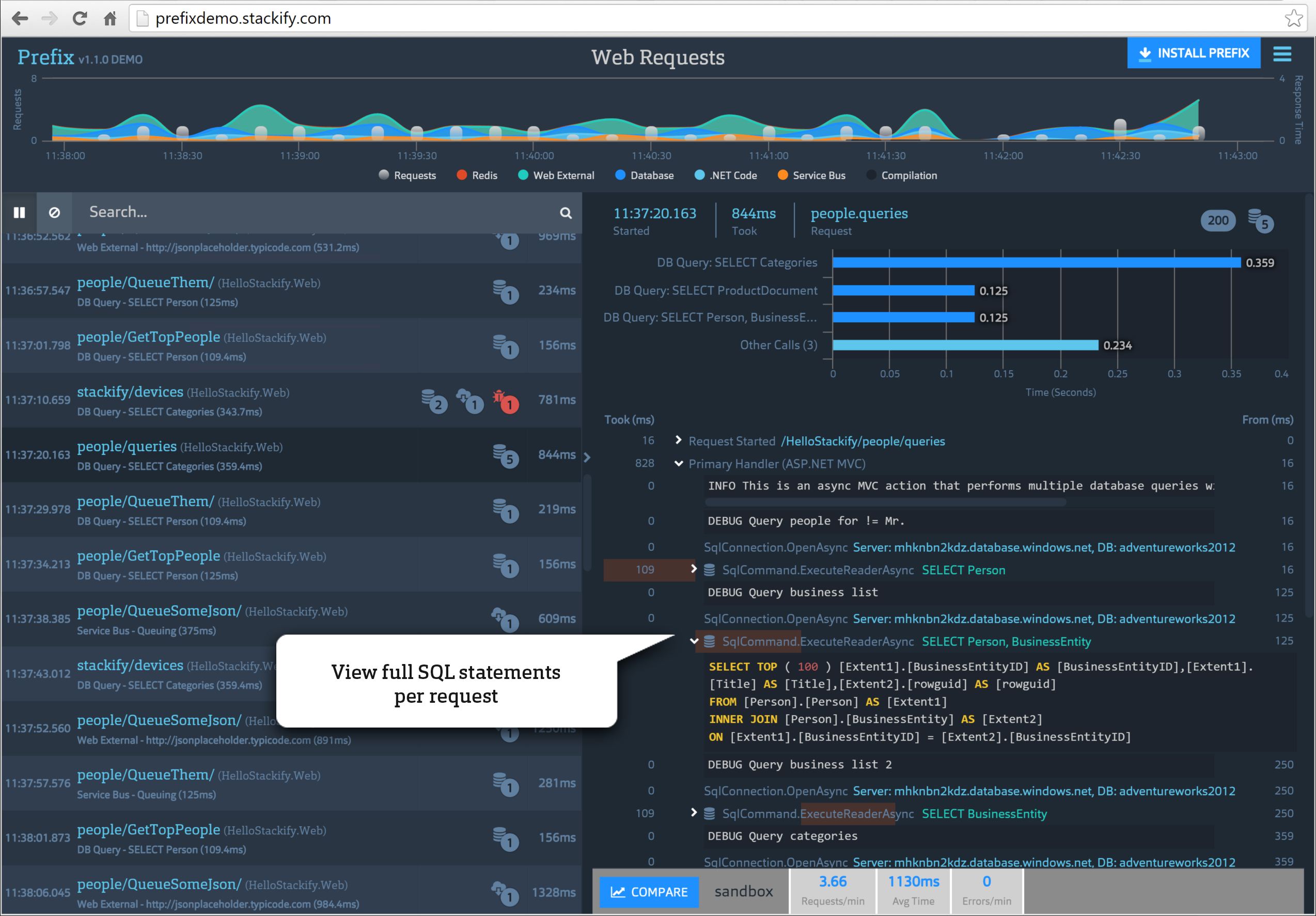Click the COMPARE button

click(x=648, y=891)
